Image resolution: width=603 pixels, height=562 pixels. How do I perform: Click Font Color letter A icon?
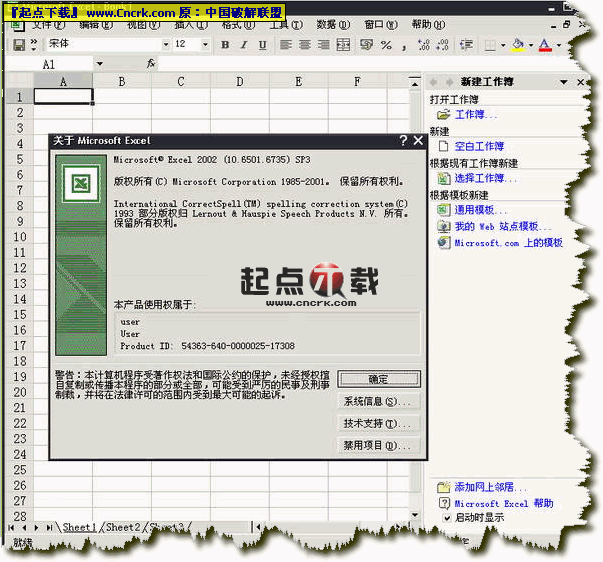pyautogui.click(x=545, y=45)
